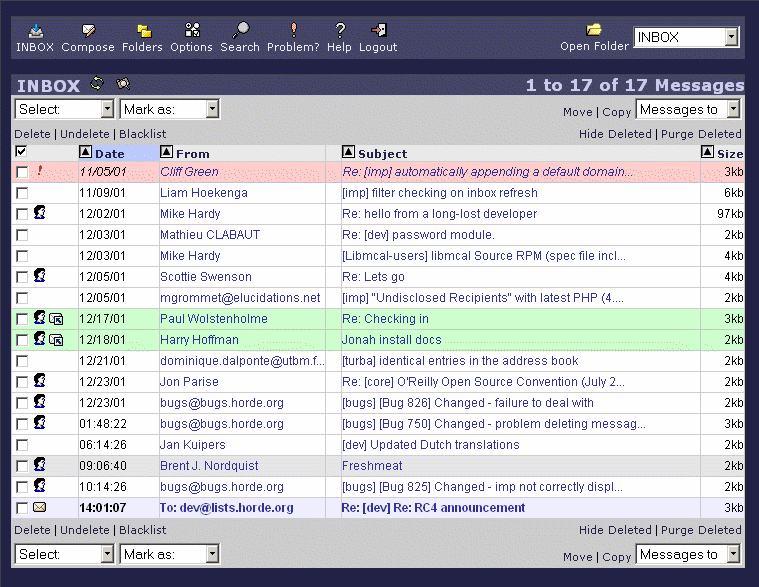Click the answered icon on Paul Wolstenholme row
The width and height of the screenshot is (759, 587).
coord(56,319)
